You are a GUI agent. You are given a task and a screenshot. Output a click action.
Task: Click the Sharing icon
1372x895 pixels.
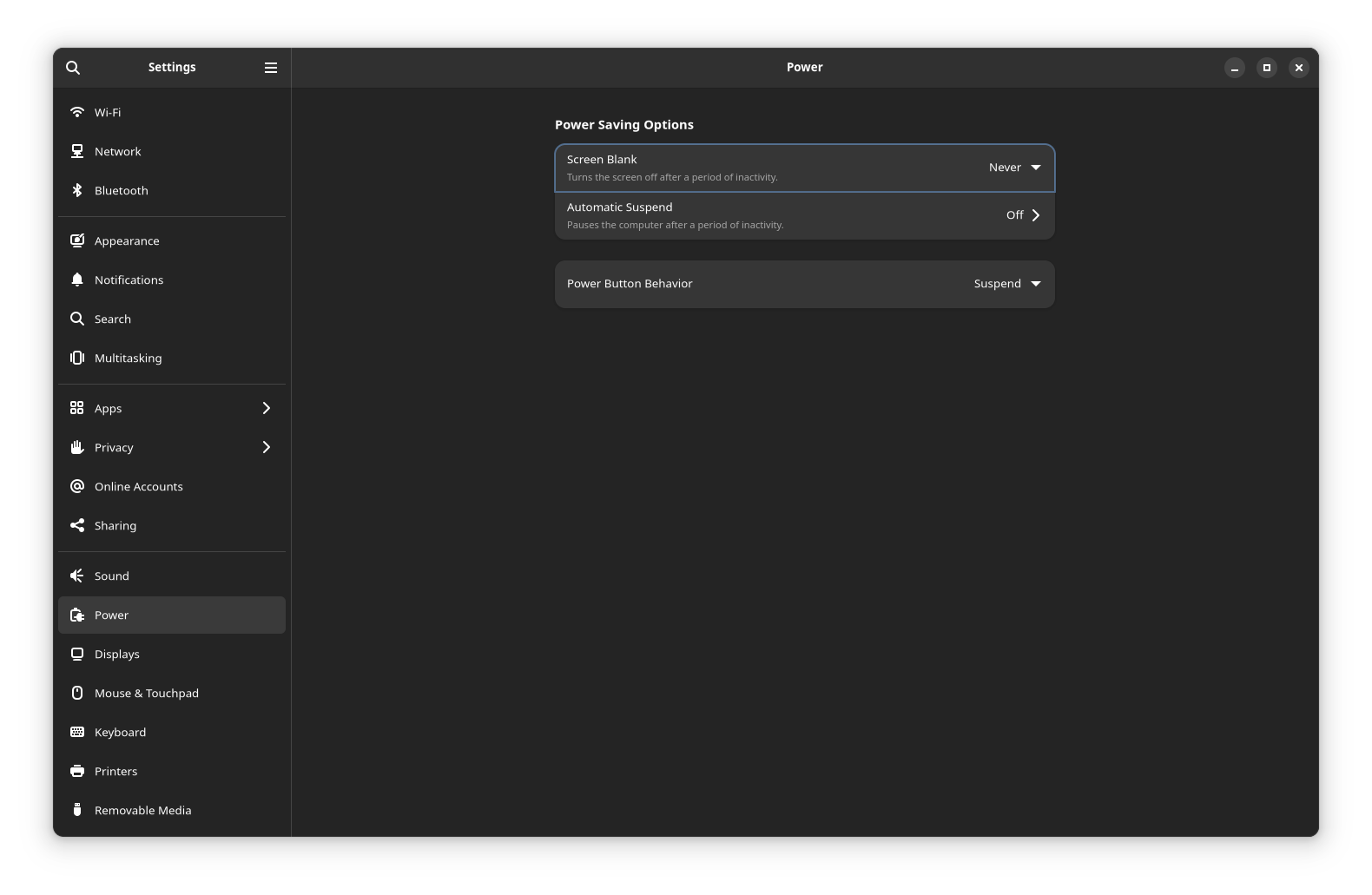click(77, 525)
